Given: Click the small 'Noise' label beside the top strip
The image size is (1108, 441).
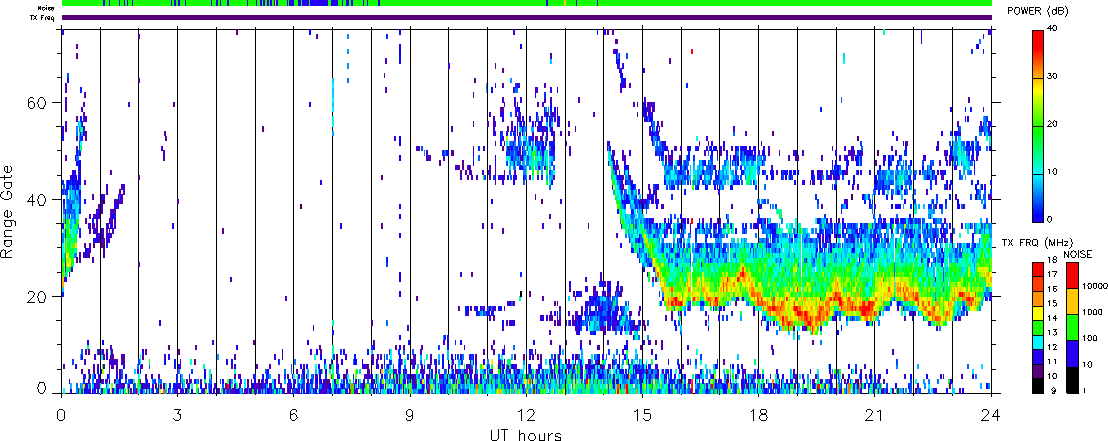Looking at the screenshot, I should pyautogui.click(x=47, y=8).
